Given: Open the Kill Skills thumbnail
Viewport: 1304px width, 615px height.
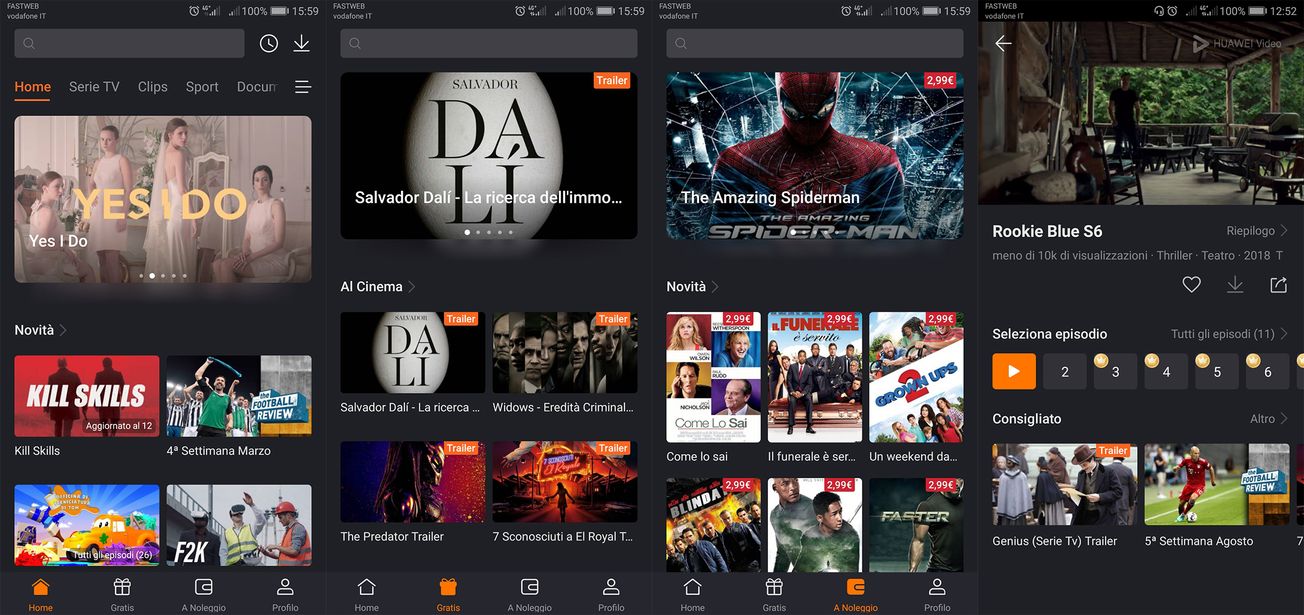Looking at the screenshot, I should (87, 396).
